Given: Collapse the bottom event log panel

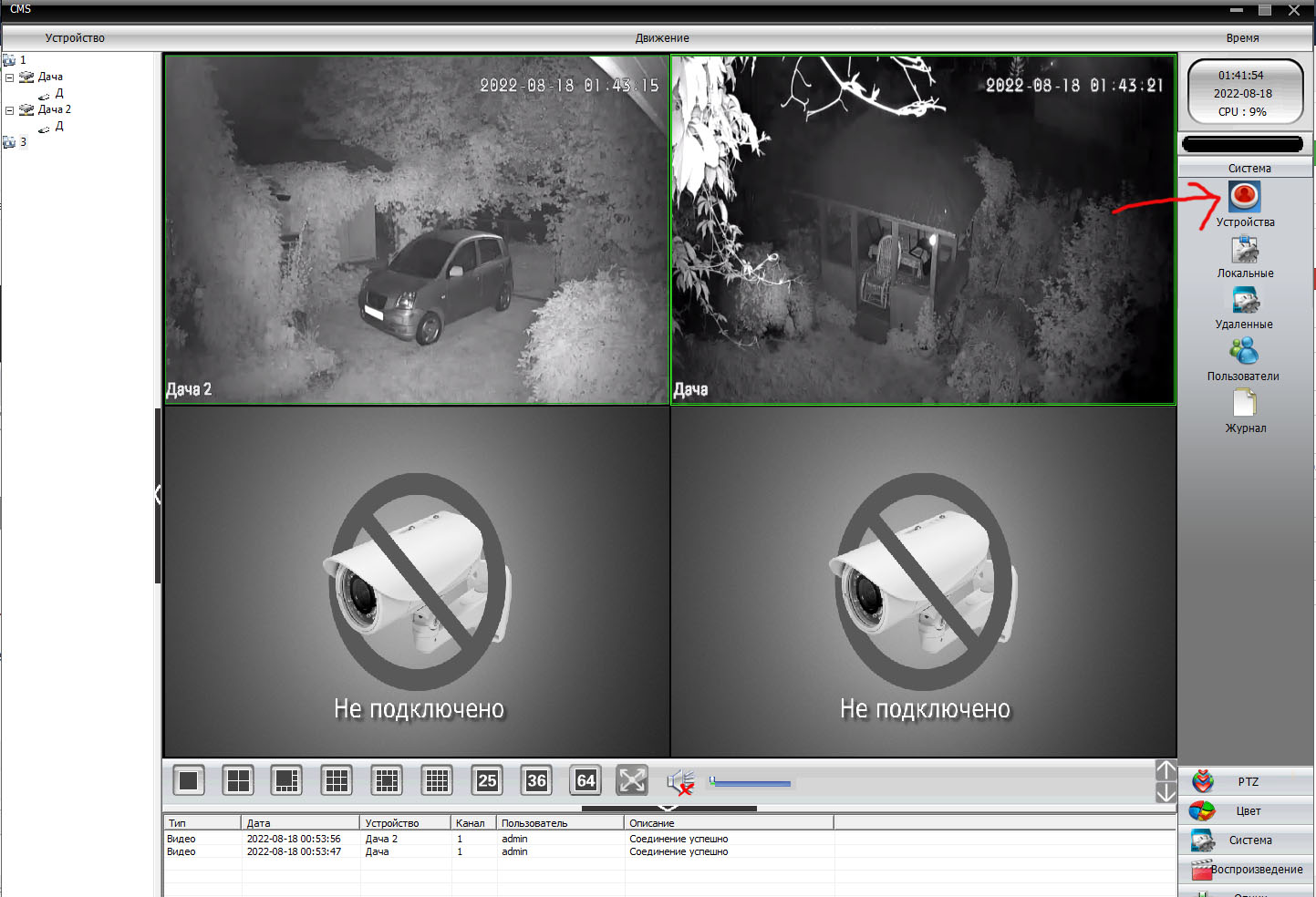Looking at the screenshot, I should pos(668,808).
